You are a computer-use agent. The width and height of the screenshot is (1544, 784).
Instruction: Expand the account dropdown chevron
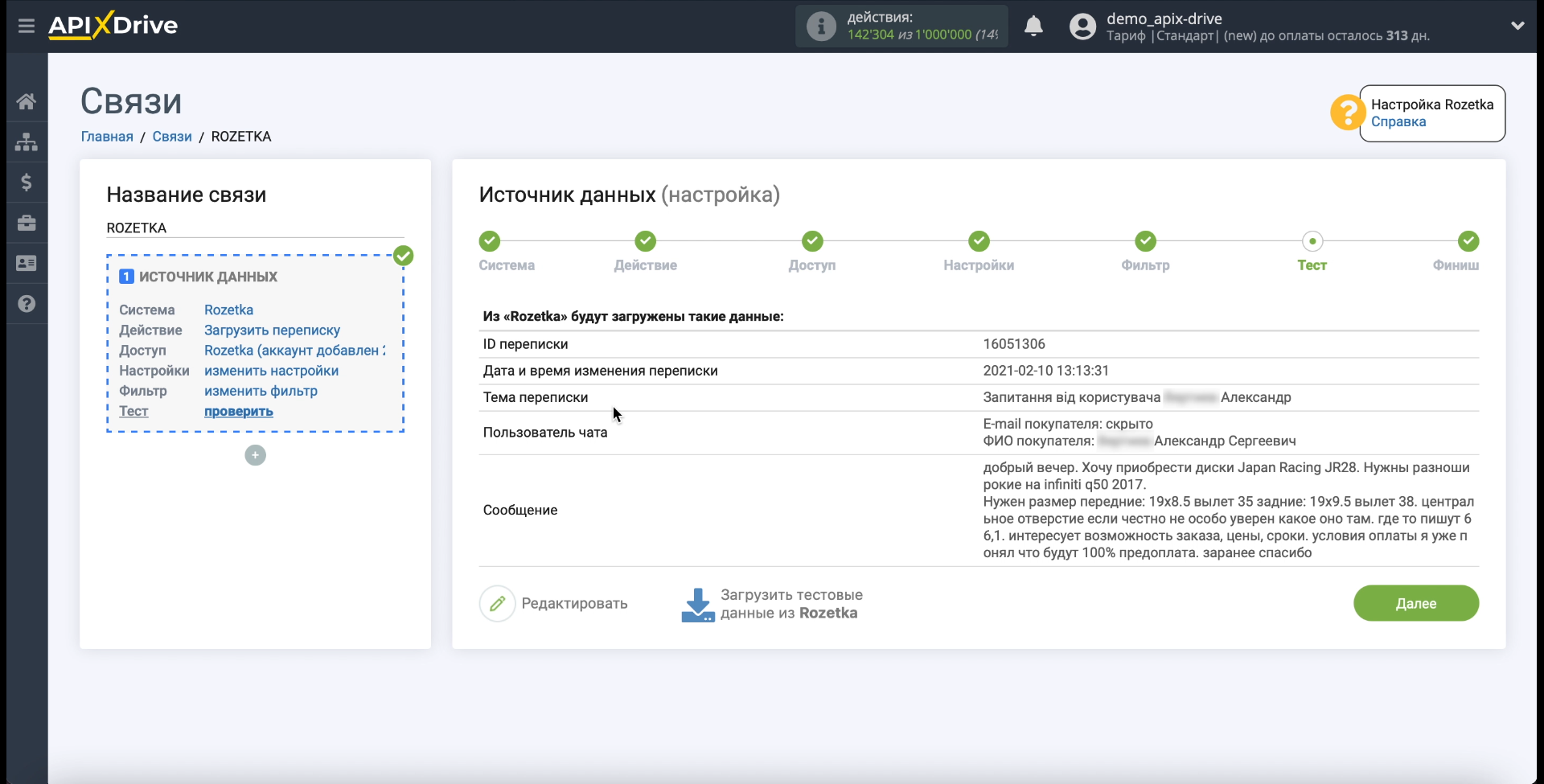coord(1517,26)
